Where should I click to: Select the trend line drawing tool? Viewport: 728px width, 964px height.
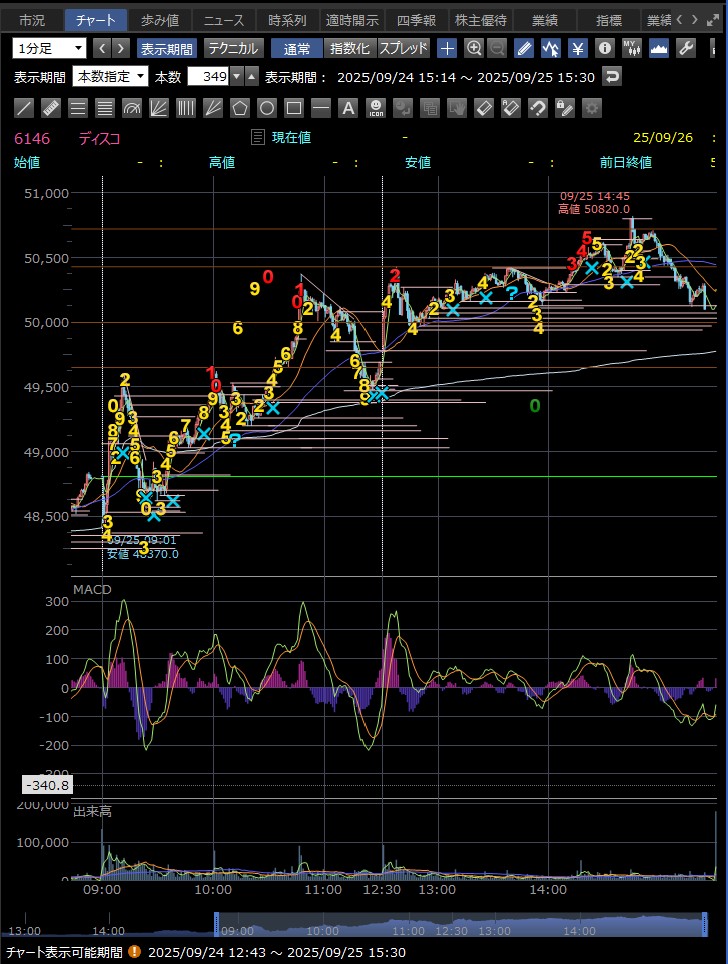click(25, 108)
